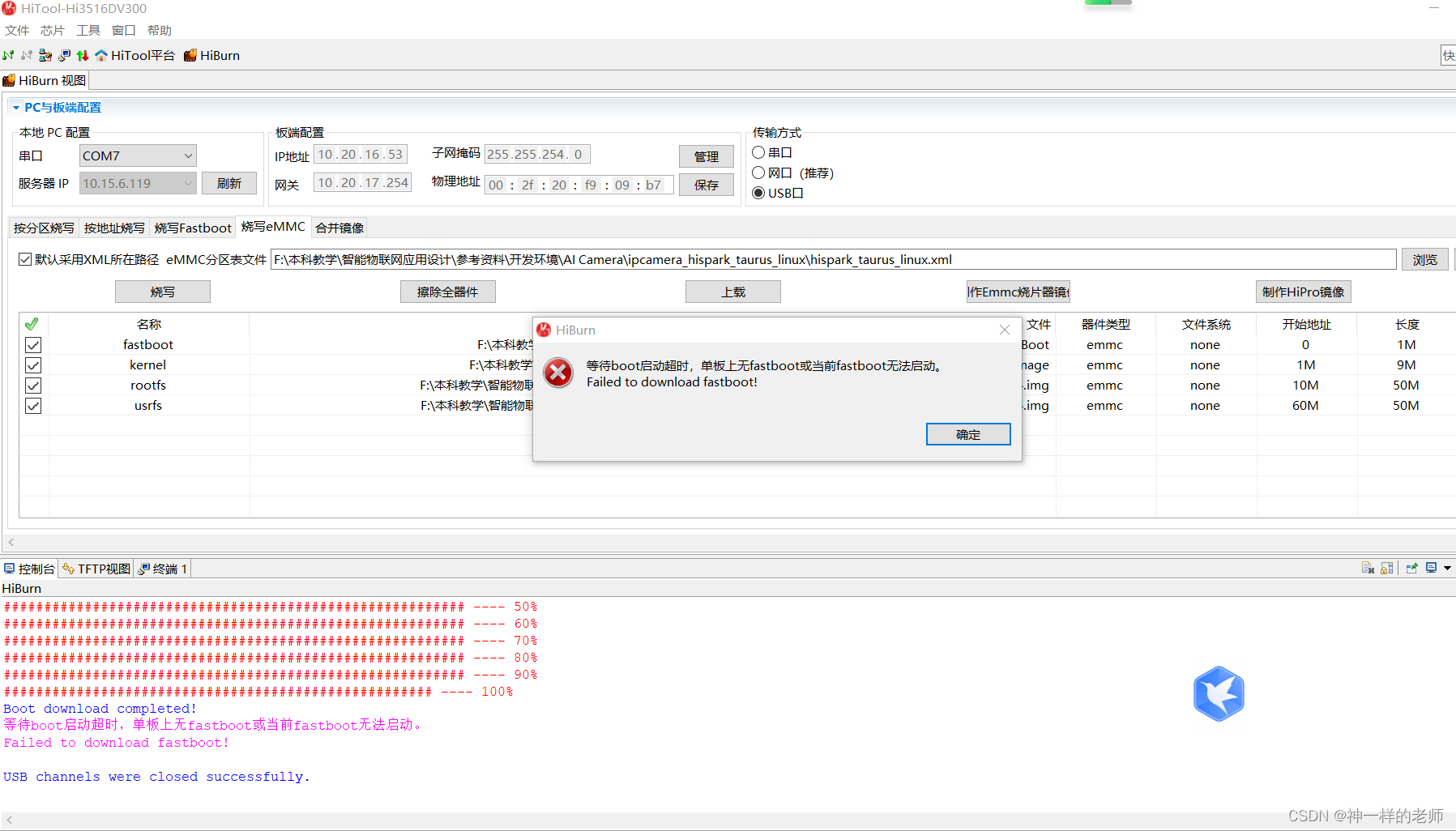The width and height of the screenshot is (1456, 831).
Task: Click the blue bird floating icon
Action: click(x=1219, y=694)
